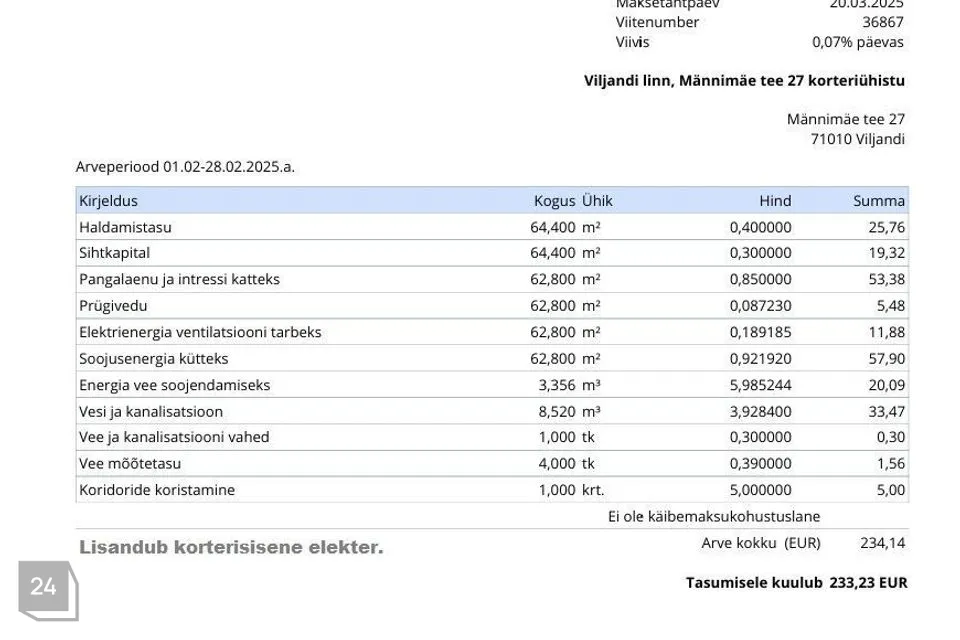Click the Arve kokku total 234,14
The height and width of the screenshot is (640, 960).
pyautogui.click(x=882, y=543)
